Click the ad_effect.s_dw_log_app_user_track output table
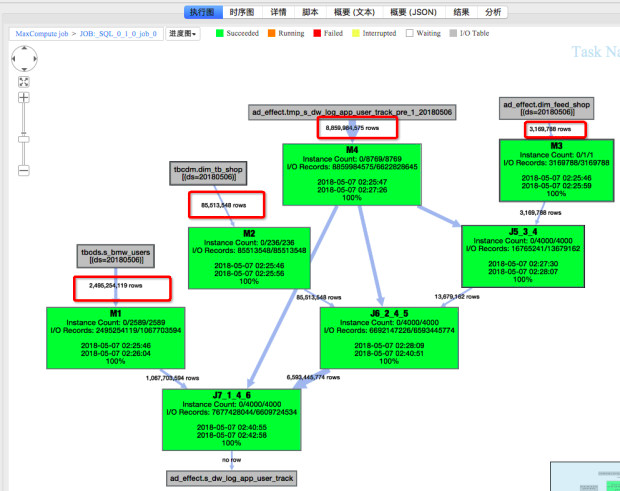The width and height of the screenshot is (620, 491). [231, 478]
